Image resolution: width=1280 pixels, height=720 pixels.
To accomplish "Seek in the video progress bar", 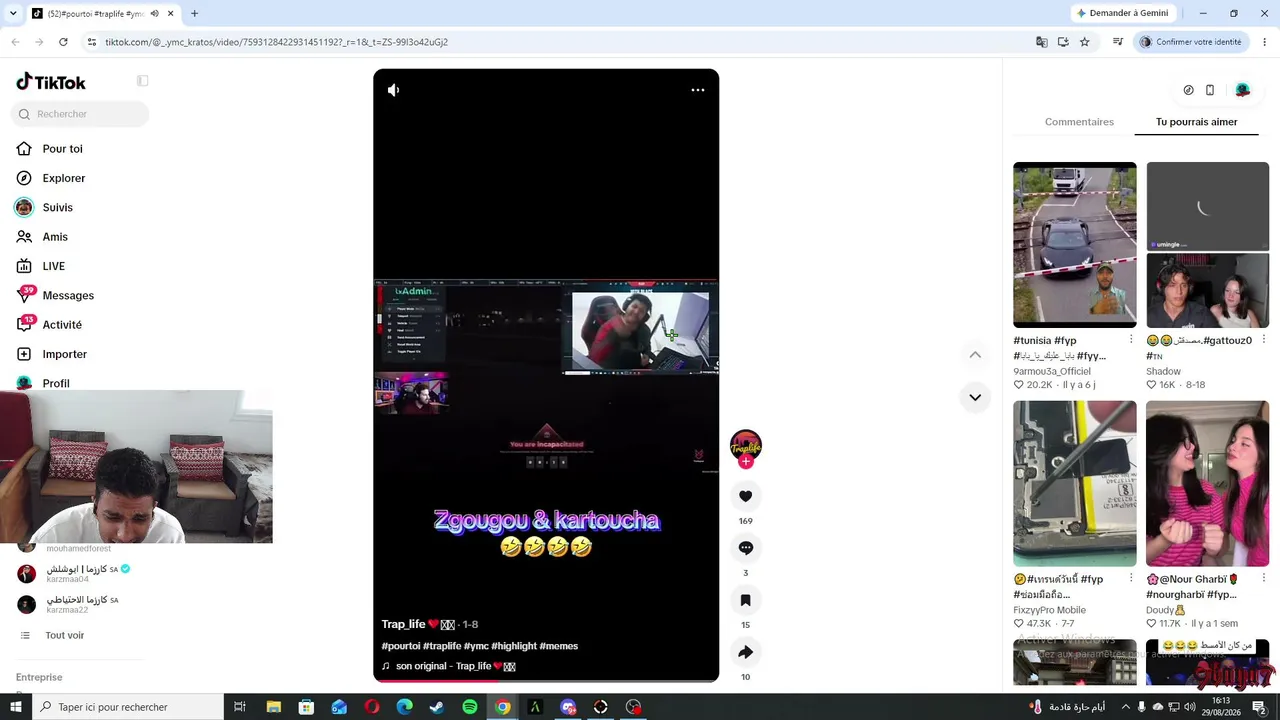I will coord(546,680).
